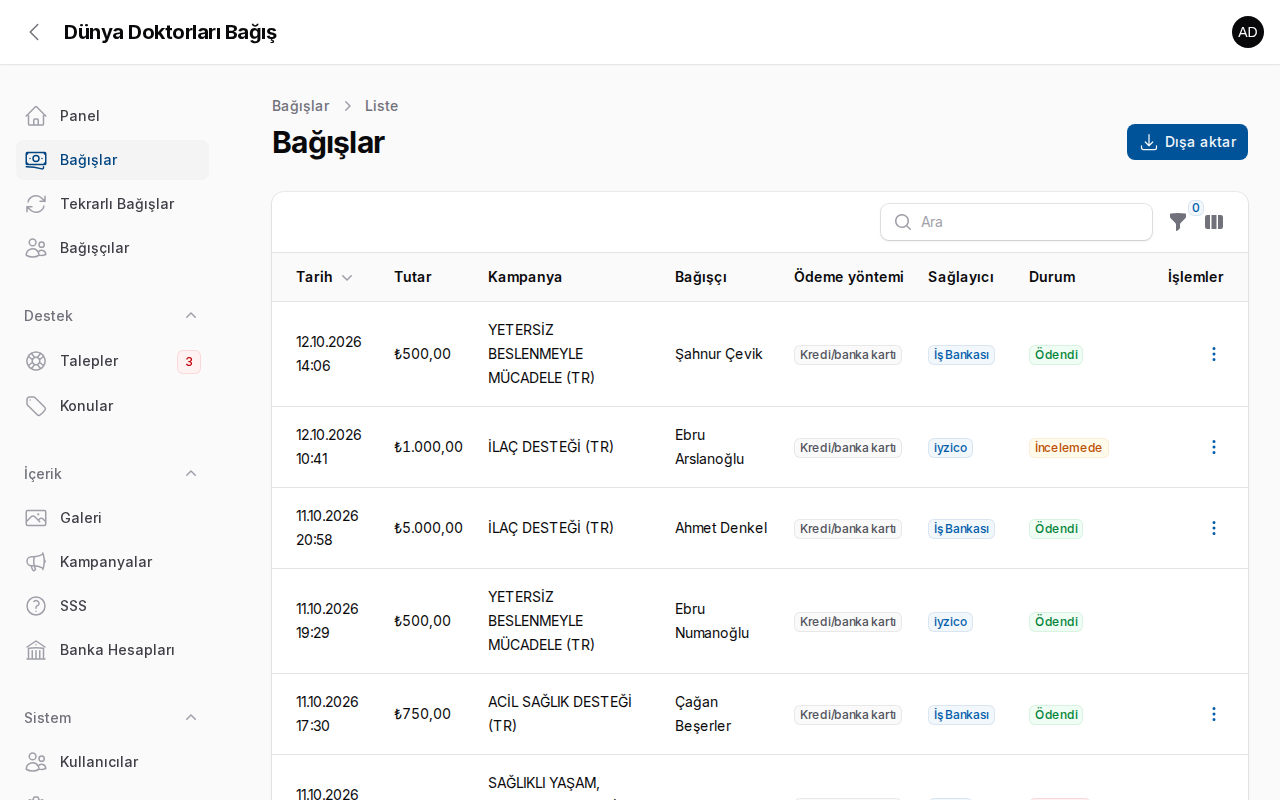Open row actions for Ahmet Denkel
Image resolution: width=1280 pixels, height=800 pixels.
pyautogui.click(x=1214, y=528)
